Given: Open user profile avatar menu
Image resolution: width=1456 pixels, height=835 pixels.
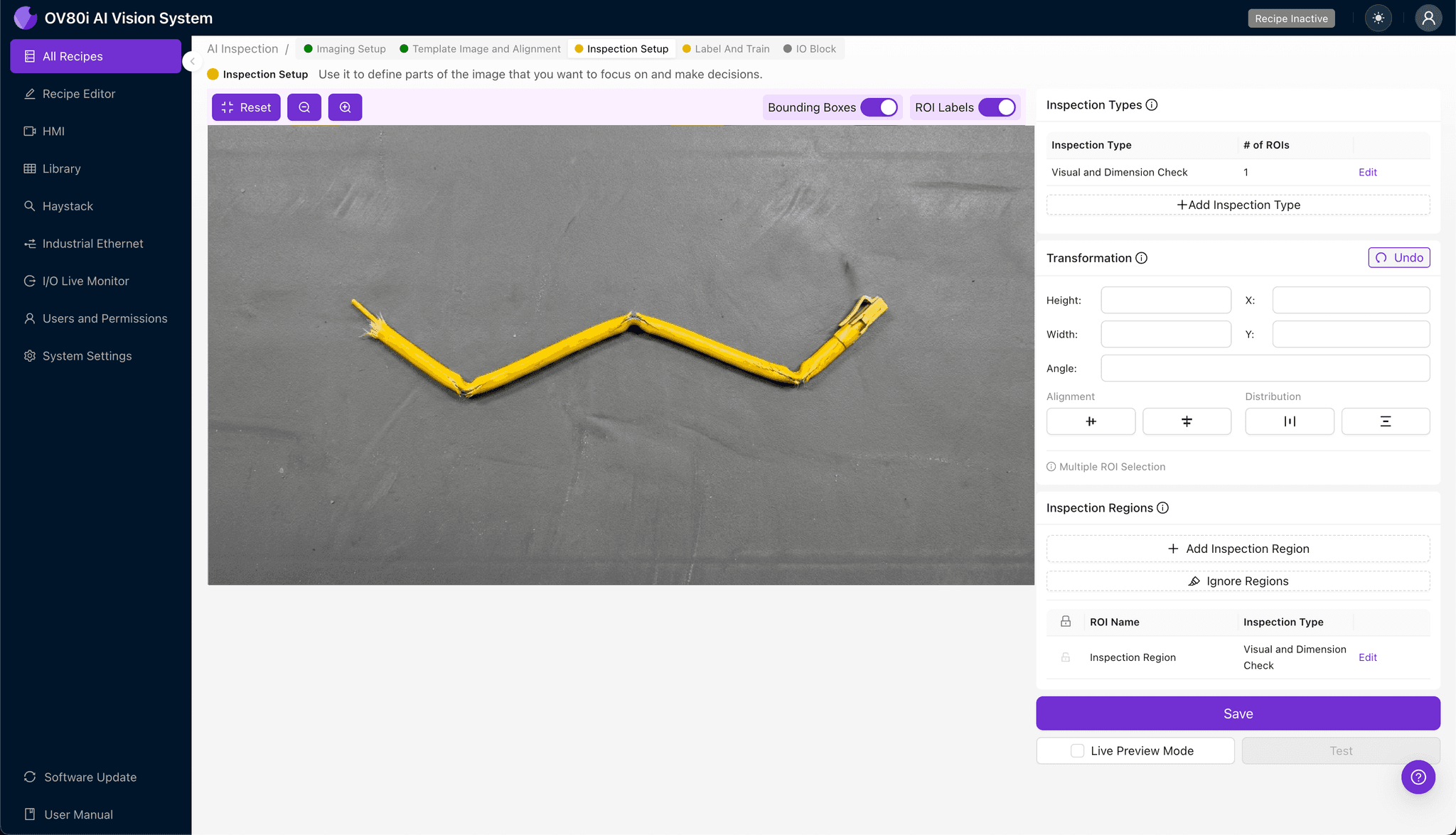Looking at the screenshot, I should [x=1428, y=18].
